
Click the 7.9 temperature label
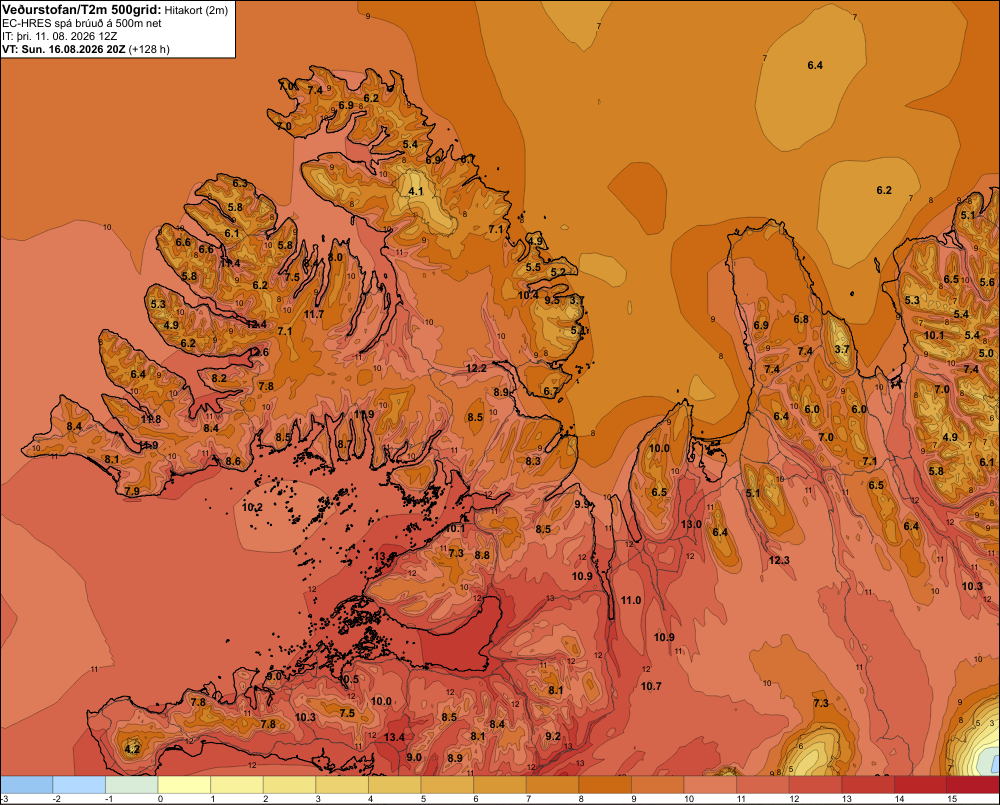coord(132,491)
